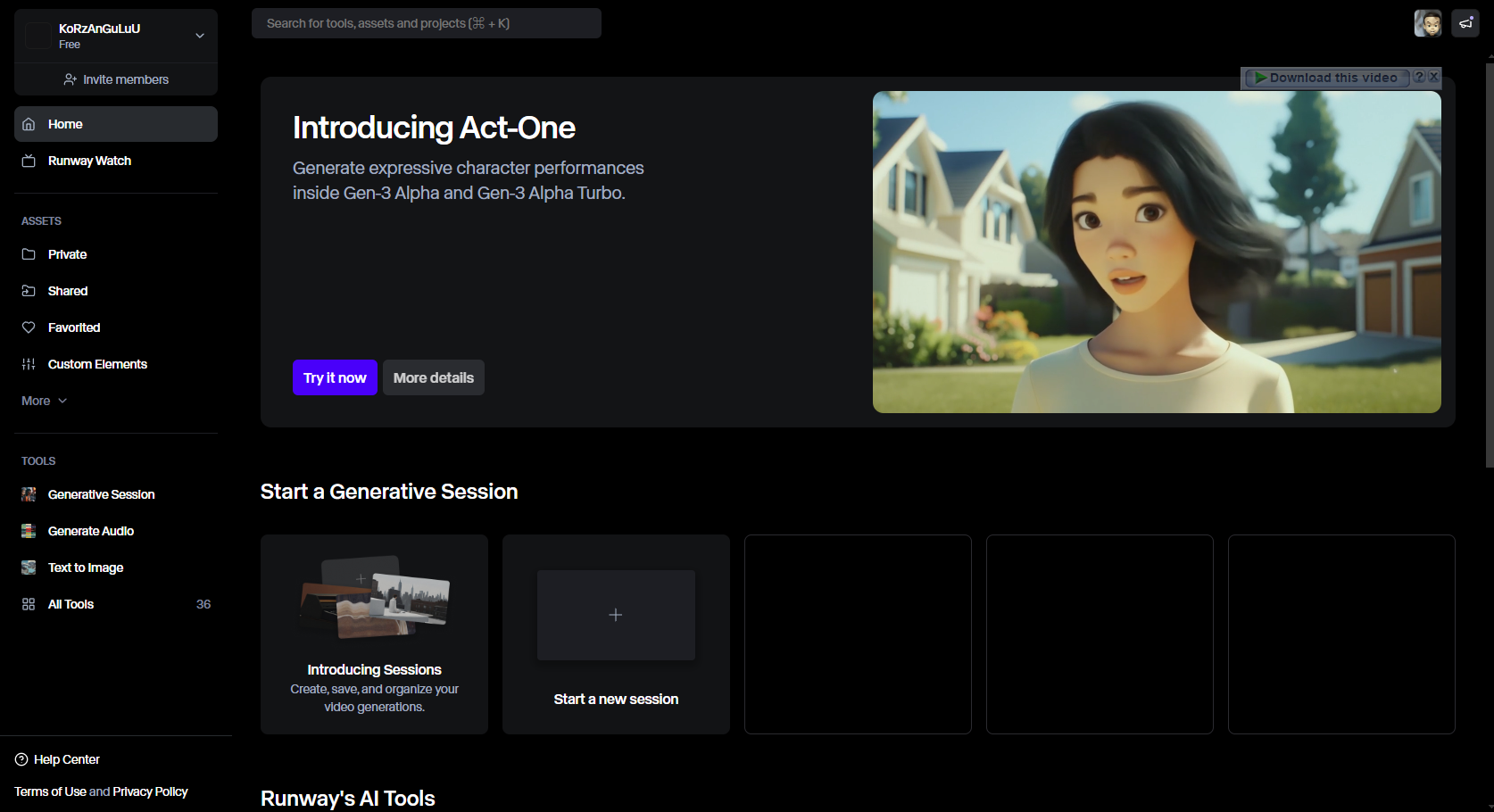This screenshot has height=812, width=1494.
Task: Launch Generative Session tool icon
Action: click(29, 494)
